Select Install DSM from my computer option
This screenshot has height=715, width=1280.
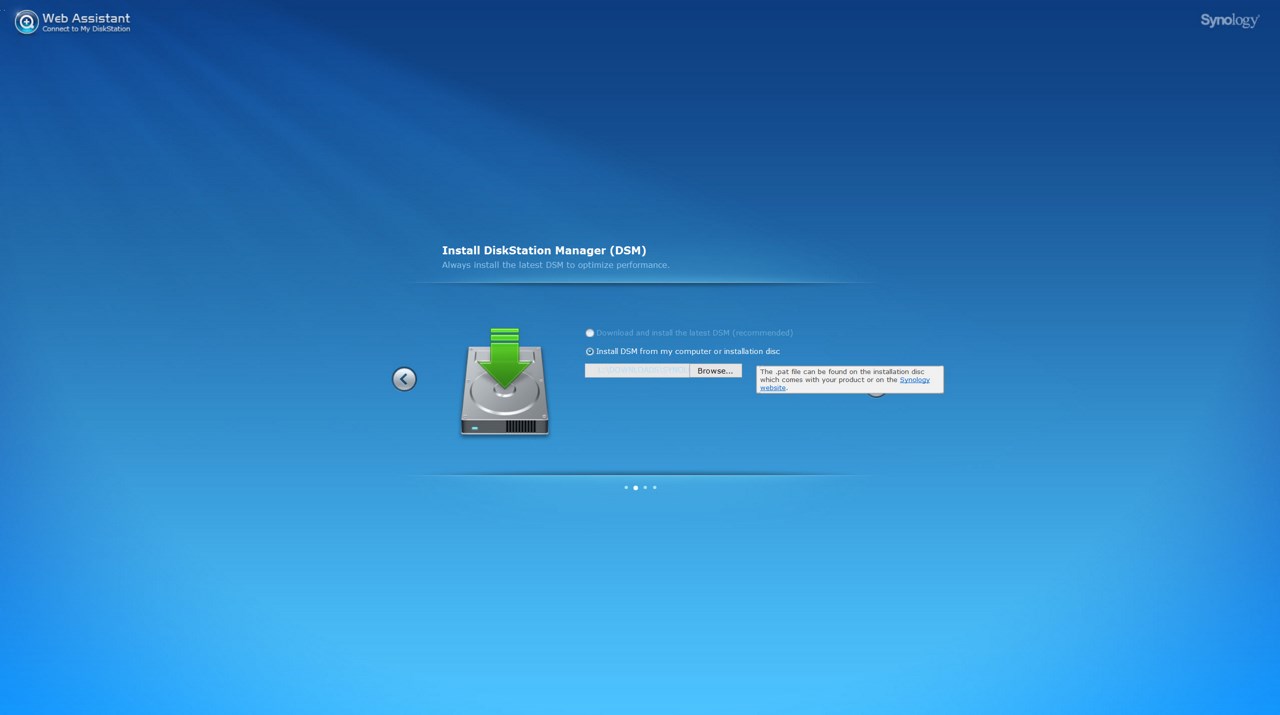coord(590,352)
